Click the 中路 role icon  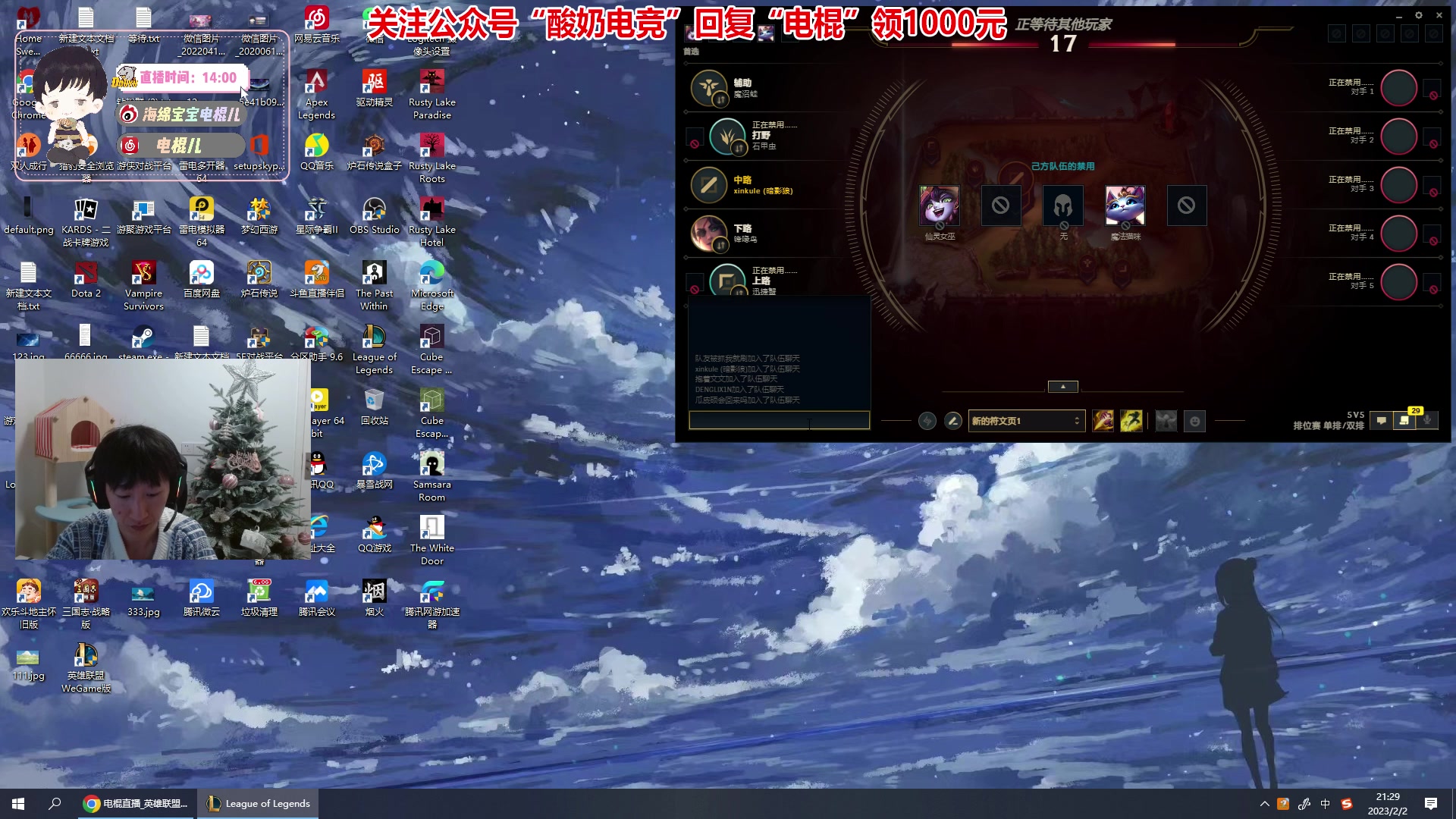pyautogui.click(x=709, y=185)
